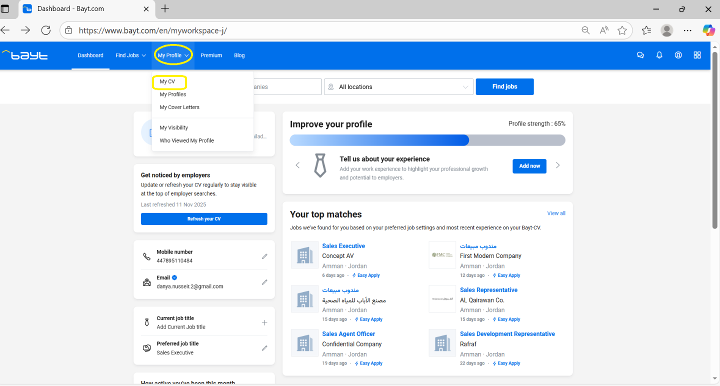Open the apps grid icon
The width and height of the screenshot is (720, 386).
click(697, 55)
